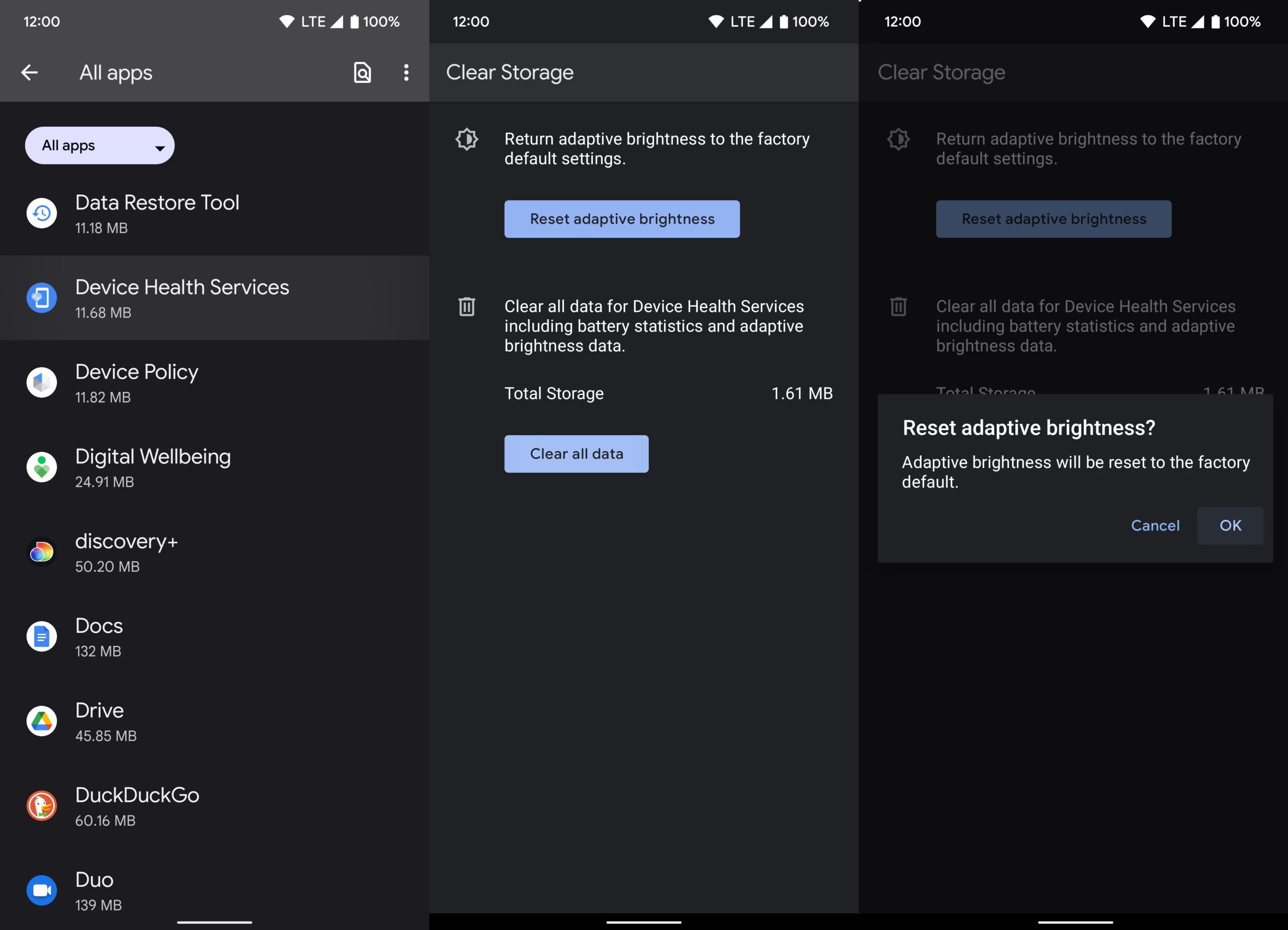This screenshot has height=930, width=1288.
Task: Tap the back arrow in All apps
Action: click(x=30, y=72)
